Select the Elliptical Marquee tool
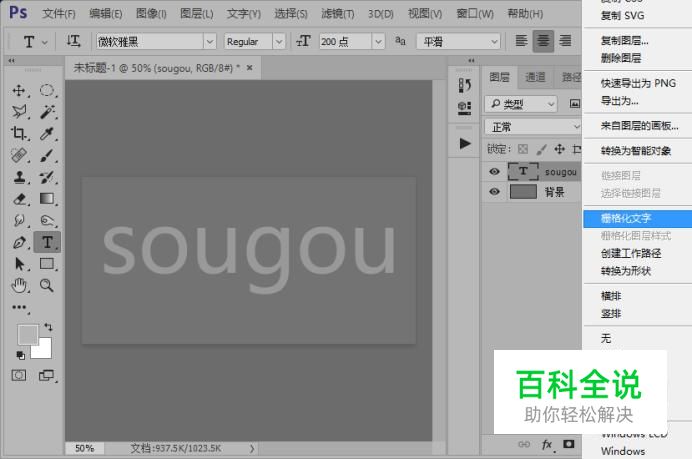The height and width of the screenshot is (459, 692). tap(47, 90)
